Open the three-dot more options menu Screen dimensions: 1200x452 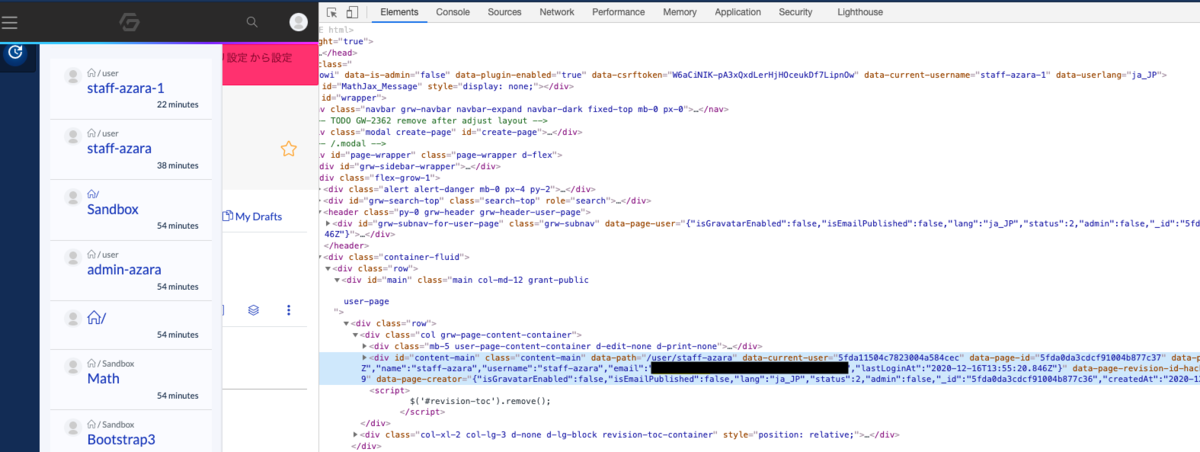[289, 310]
